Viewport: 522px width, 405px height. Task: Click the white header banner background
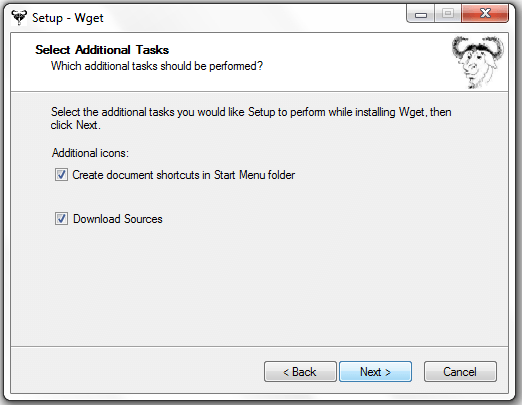(350, 62)
